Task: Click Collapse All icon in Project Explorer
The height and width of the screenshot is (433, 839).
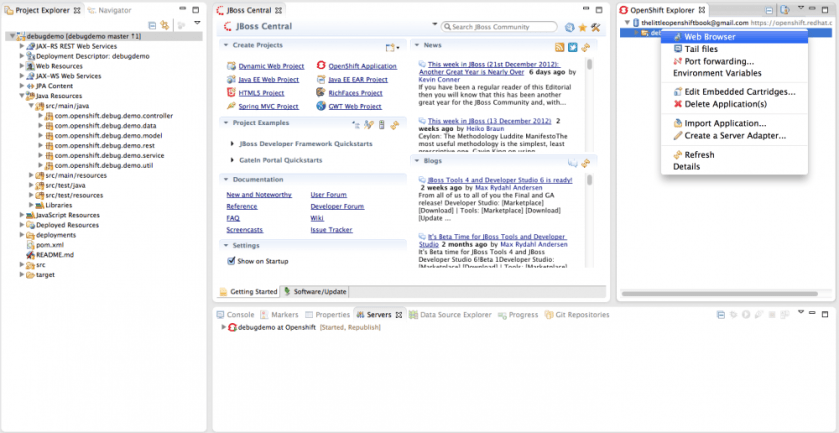Action: click(152, 24)
